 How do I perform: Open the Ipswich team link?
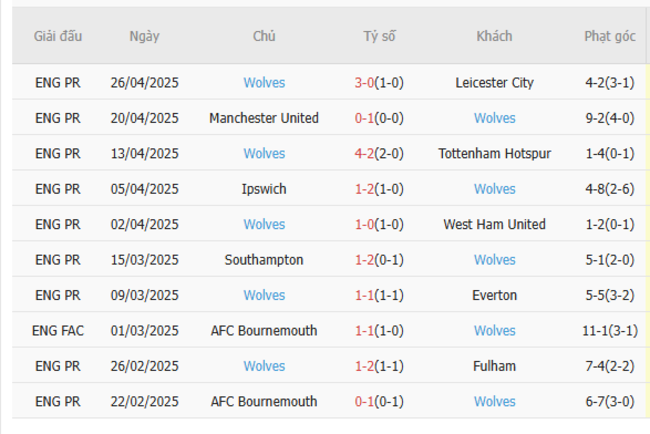click(264, 189)
